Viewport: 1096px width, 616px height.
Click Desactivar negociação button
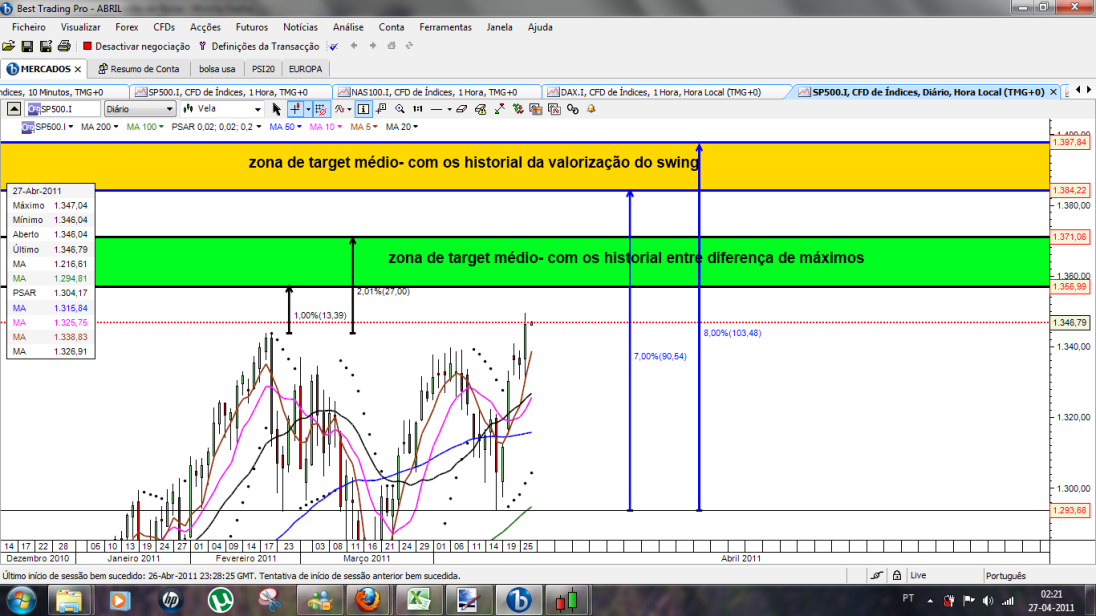point(136,46)
